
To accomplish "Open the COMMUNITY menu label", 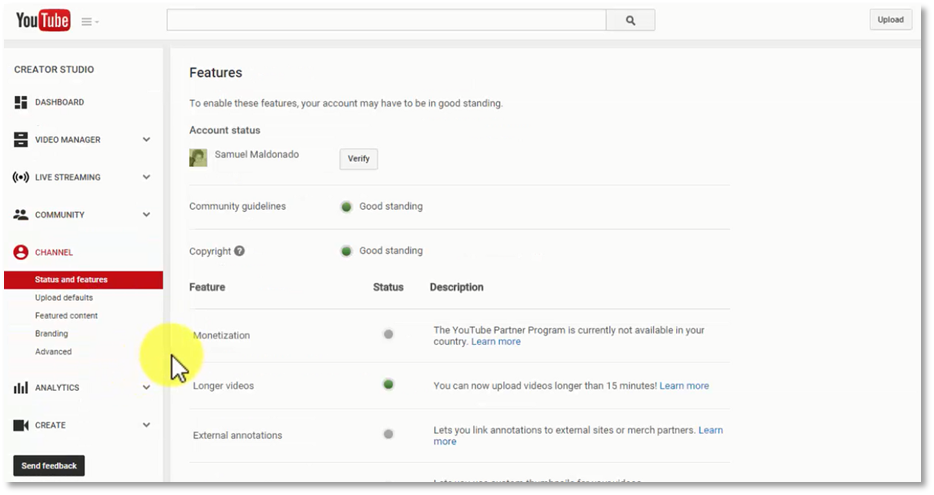I will point(60,214).
